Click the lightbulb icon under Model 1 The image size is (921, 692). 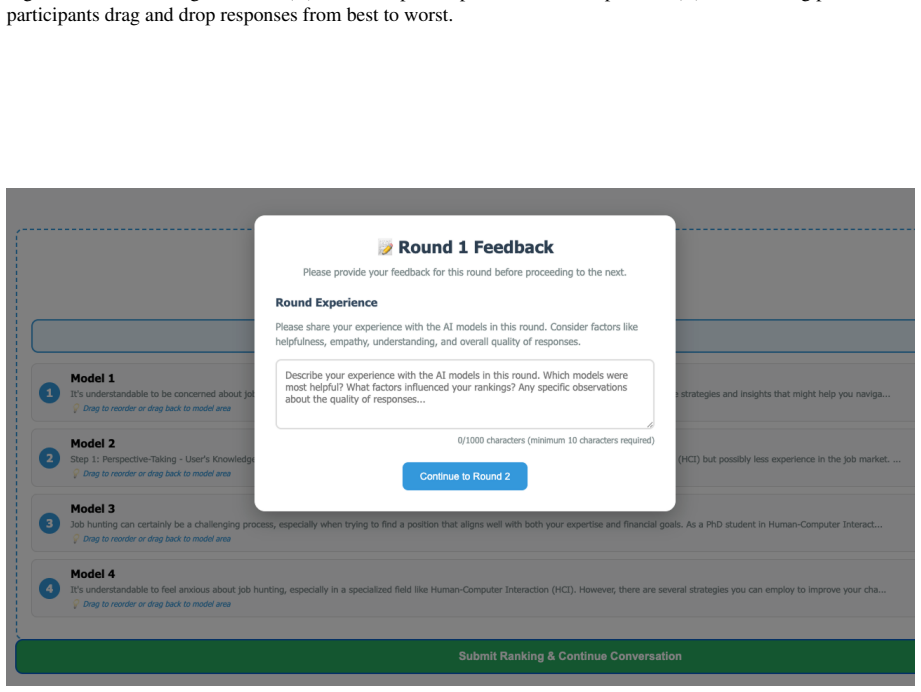click(75, 408)
